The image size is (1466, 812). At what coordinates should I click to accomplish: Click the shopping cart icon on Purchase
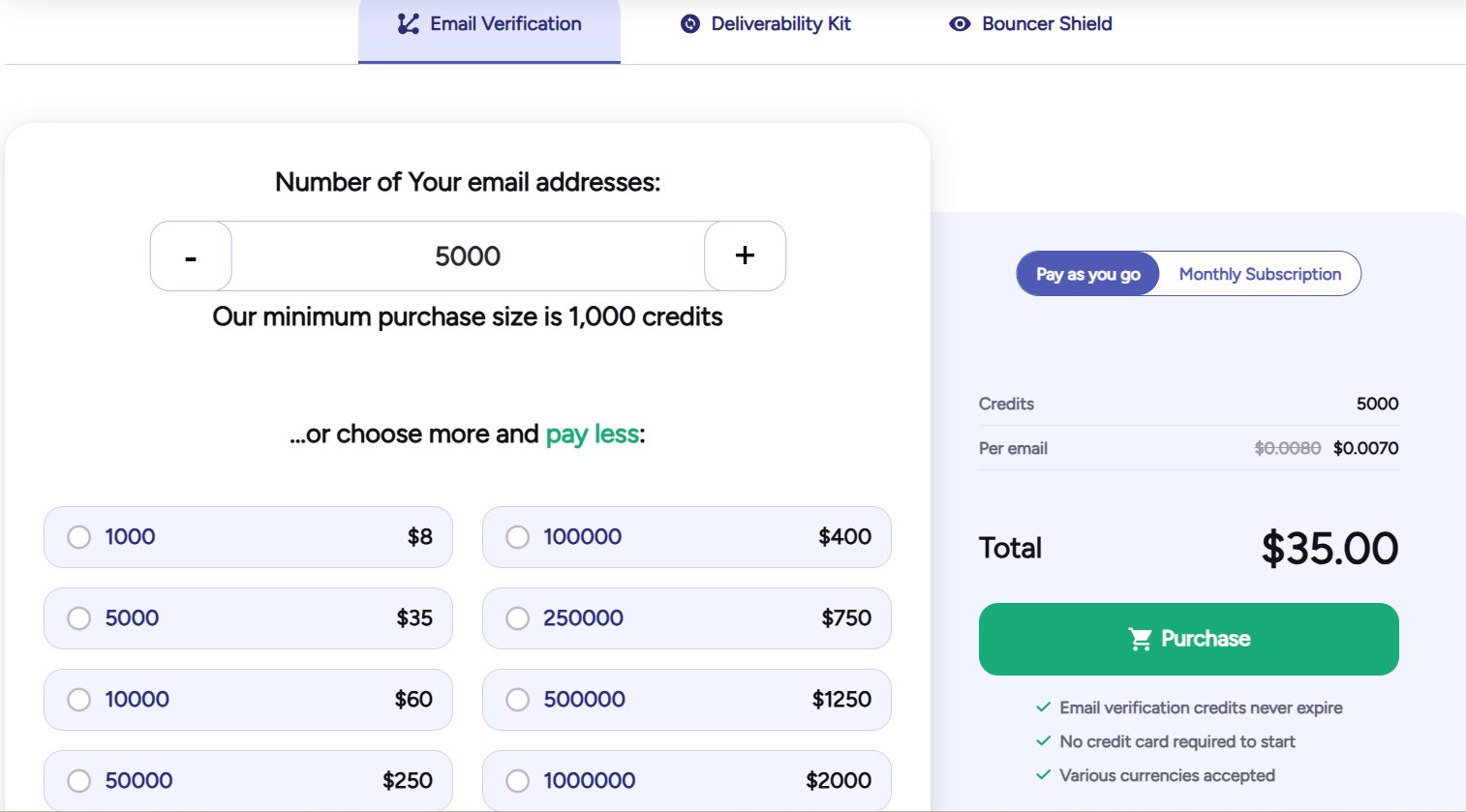coord(1142,639)
